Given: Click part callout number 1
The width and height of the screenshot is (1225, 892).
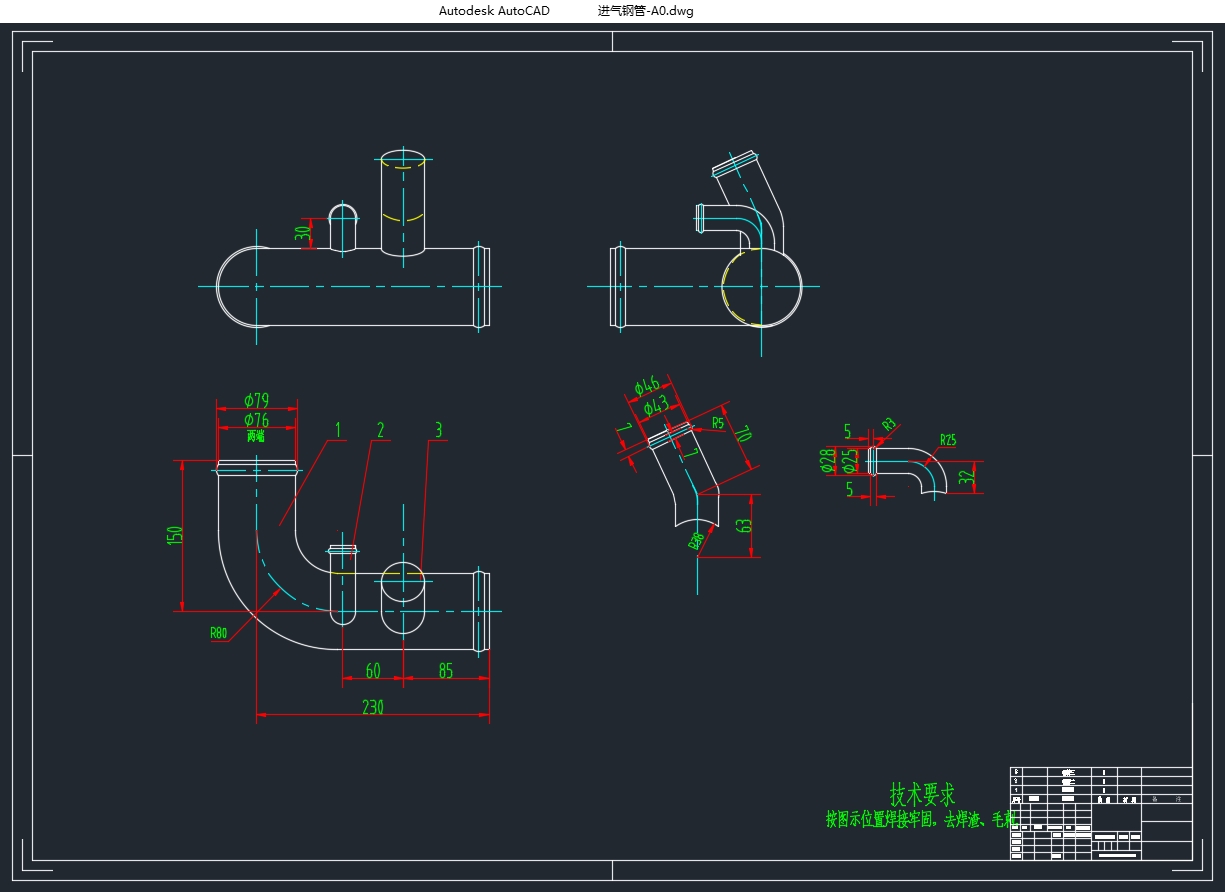Looking at the screenshot, I should coord(338,430).
